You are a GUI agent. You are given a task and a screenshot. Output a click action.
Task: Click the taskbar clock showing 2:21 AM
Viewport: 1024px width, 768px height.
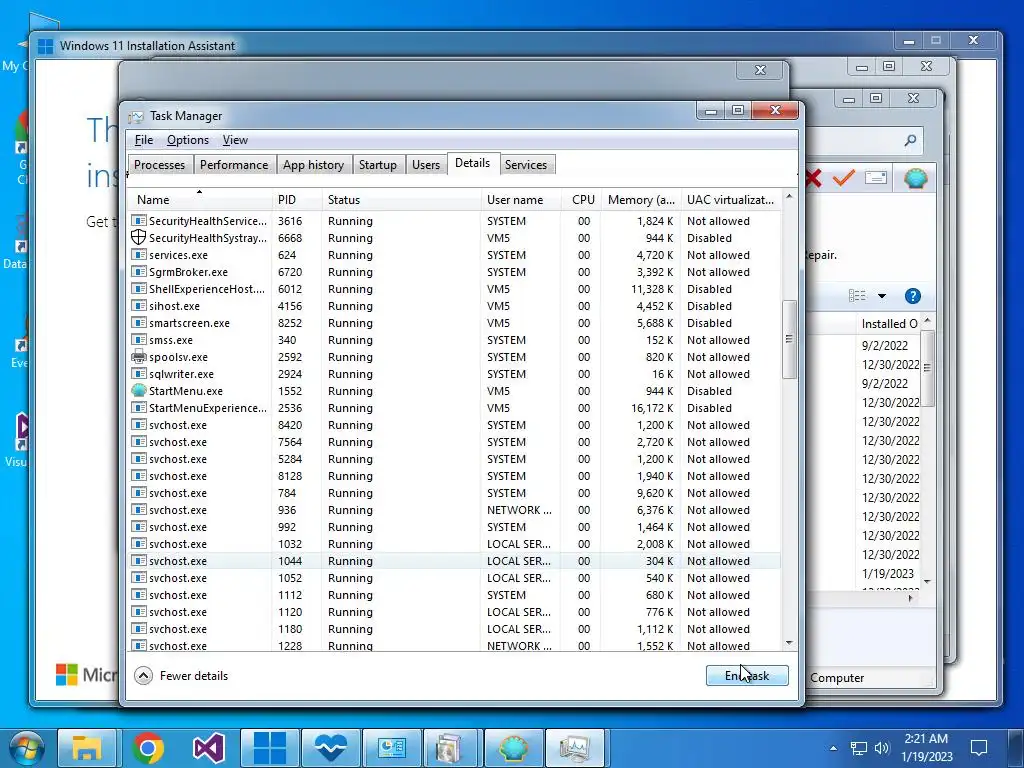coord(927,748)
